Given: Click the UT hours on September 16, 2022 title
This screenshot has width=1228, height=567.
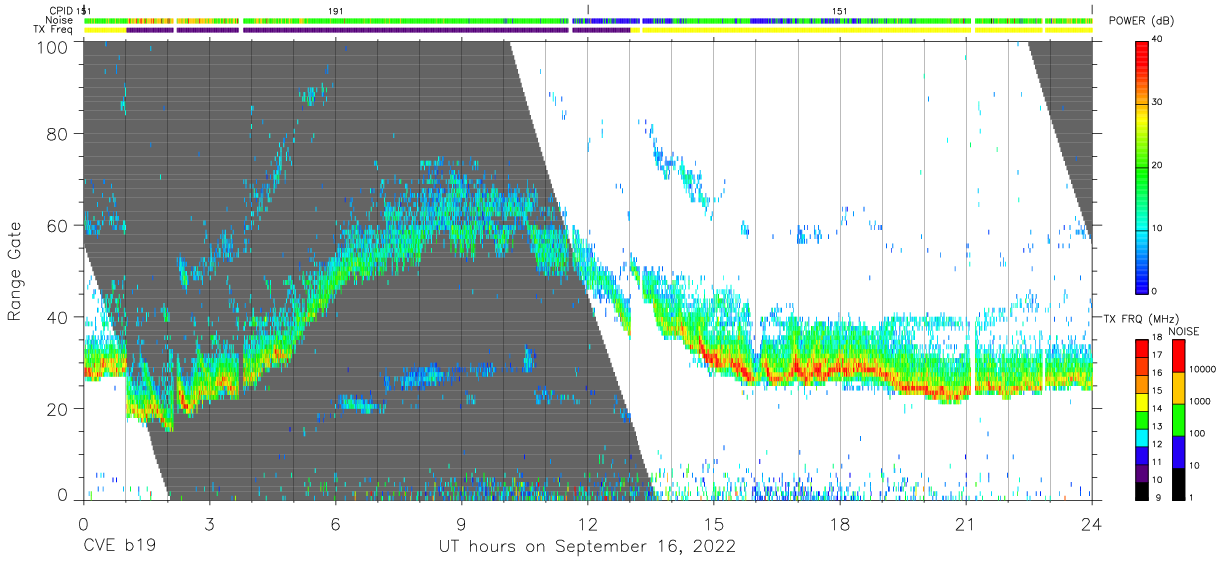Looking at the screenshot, I should point(587,547).
